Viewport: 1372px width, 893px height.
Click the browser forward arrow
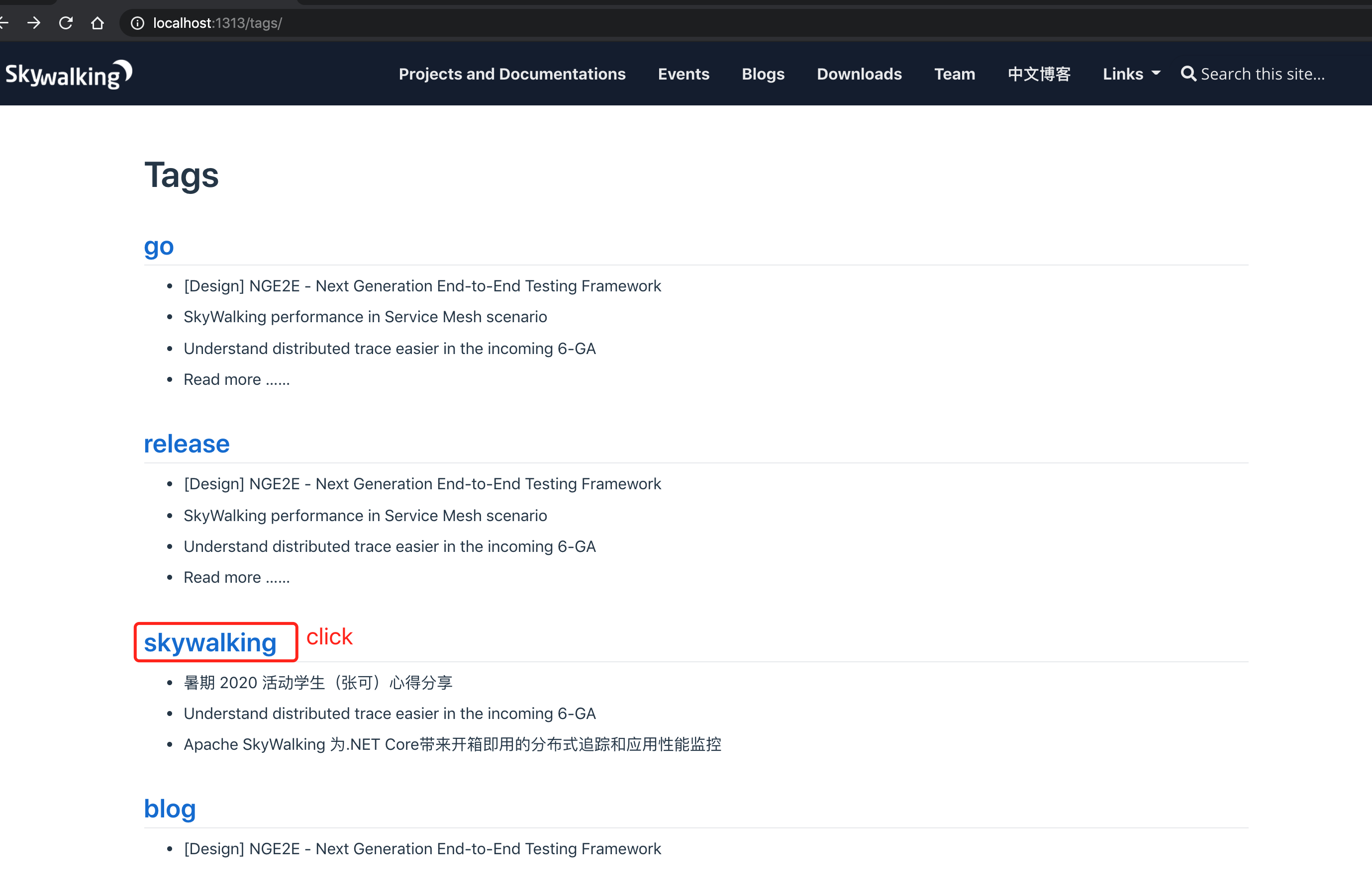34,23
